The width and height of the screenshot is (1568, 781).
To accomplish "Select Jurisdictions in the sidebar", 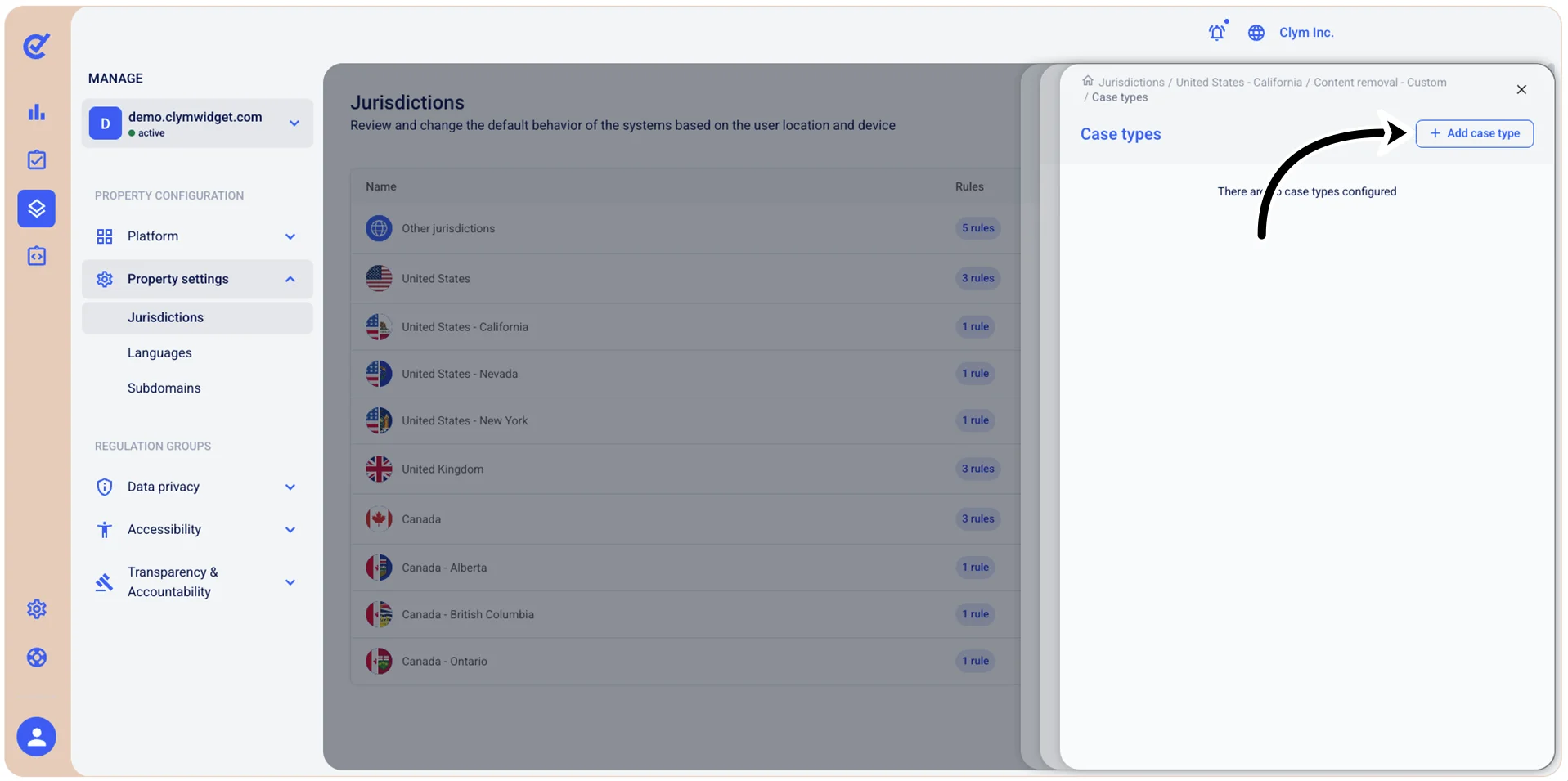I will pos(197,317).
